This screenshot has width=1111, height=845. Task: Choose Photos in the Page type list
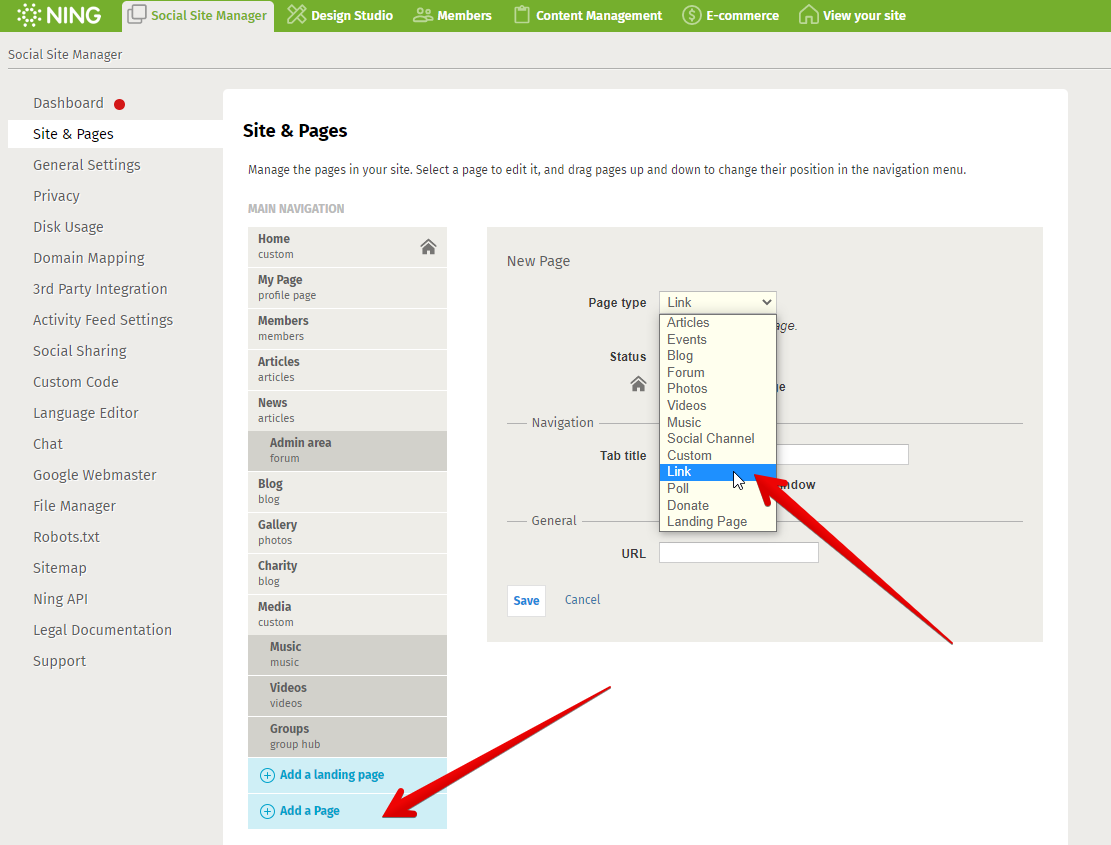pyautogui.click(x=717, y=389)
